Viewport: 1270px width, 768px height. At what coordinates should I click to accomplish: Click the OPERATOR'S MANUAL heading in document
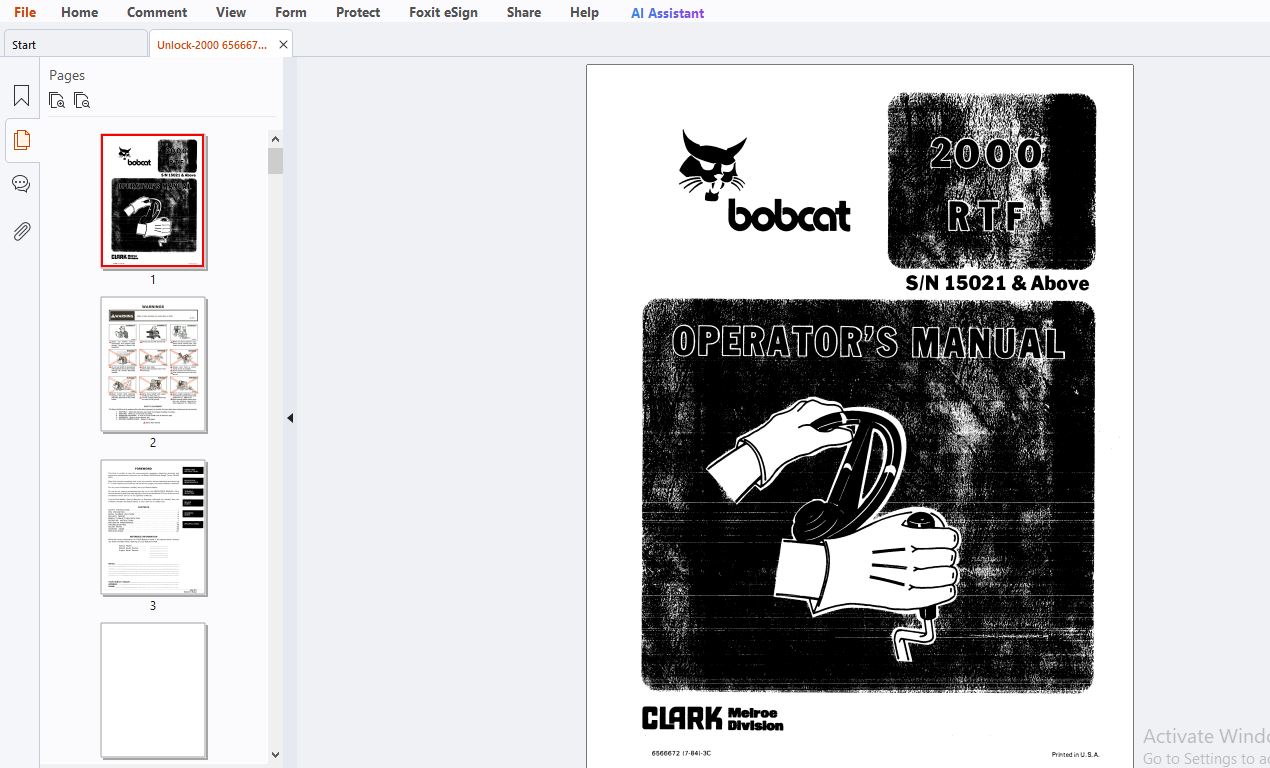pyautogui.click(x=868, y=341)
